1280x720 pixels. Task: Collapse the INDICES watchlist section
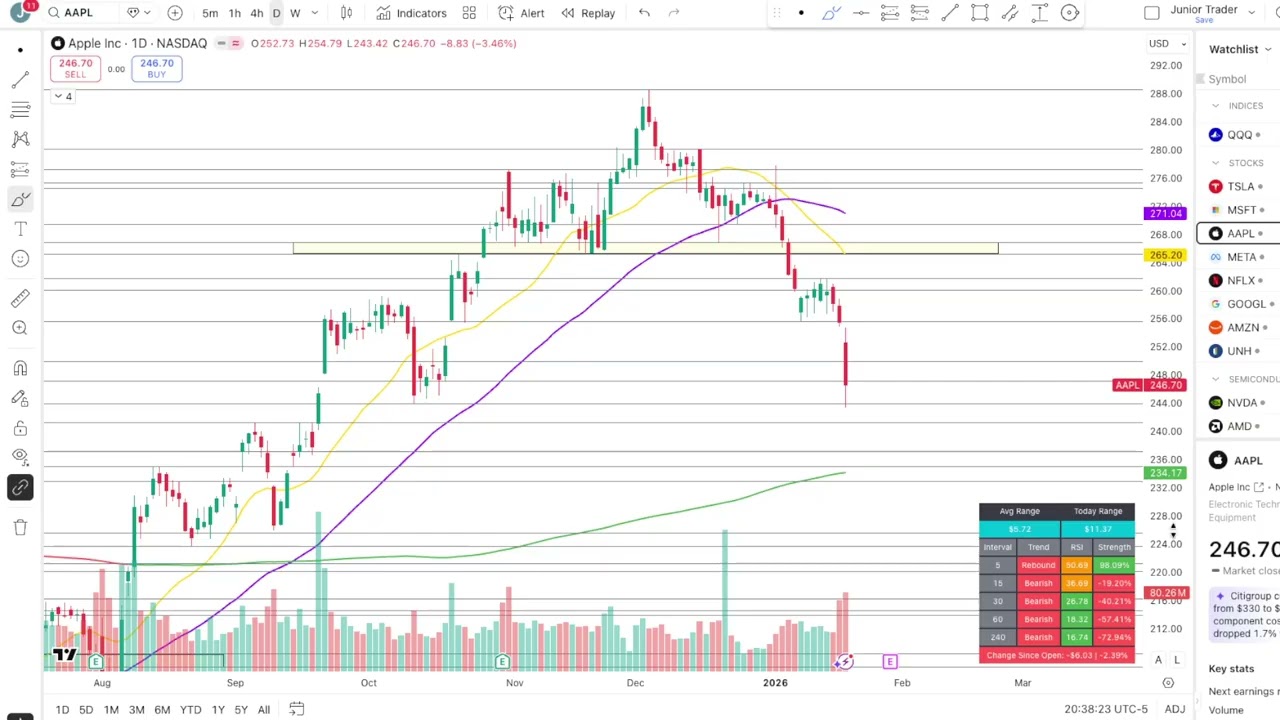click(x=1216, y=105)
